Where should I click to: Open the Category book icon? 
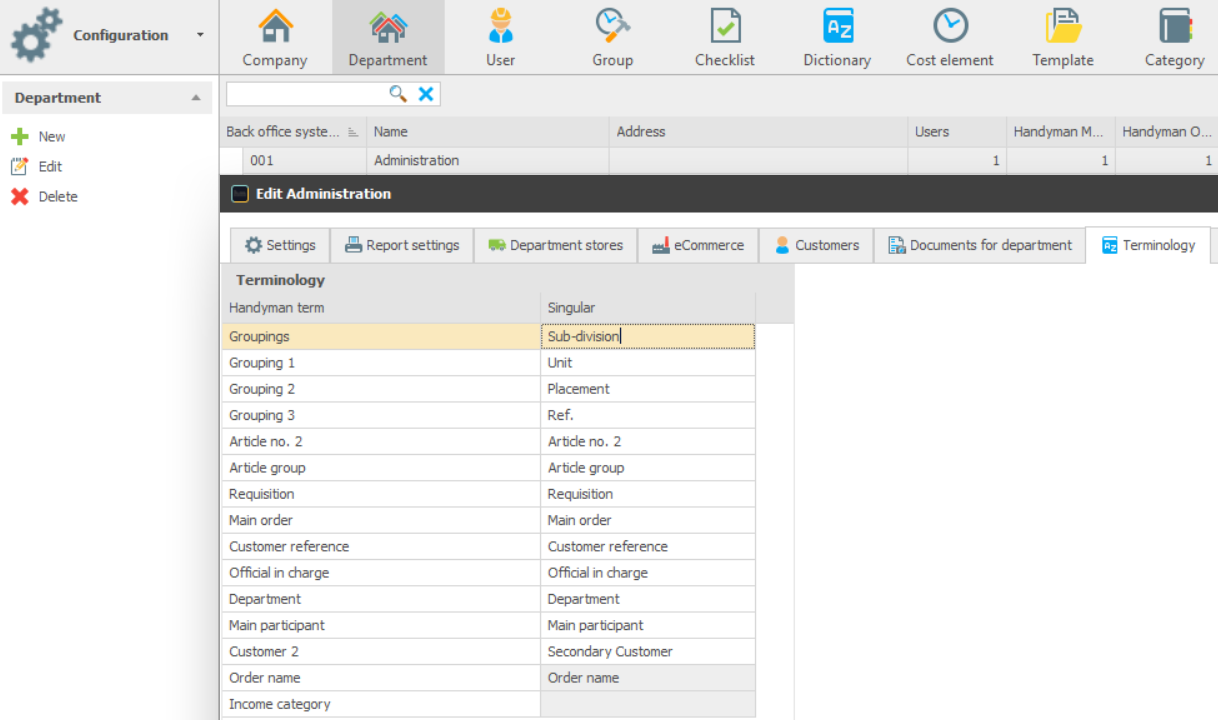(1175, 26)
